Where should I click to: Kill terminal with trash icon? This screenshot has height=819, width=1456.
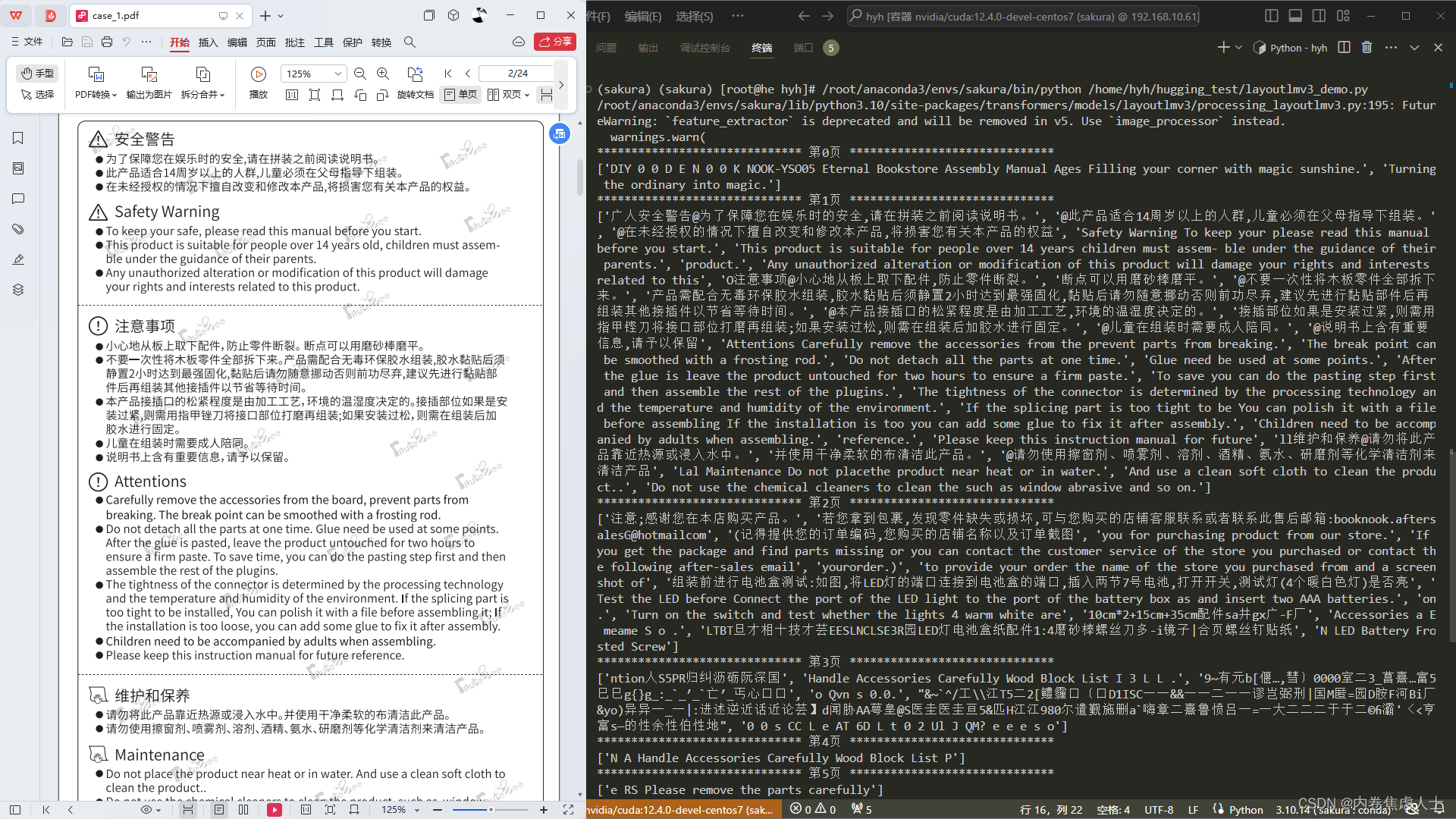(1367, 48)
